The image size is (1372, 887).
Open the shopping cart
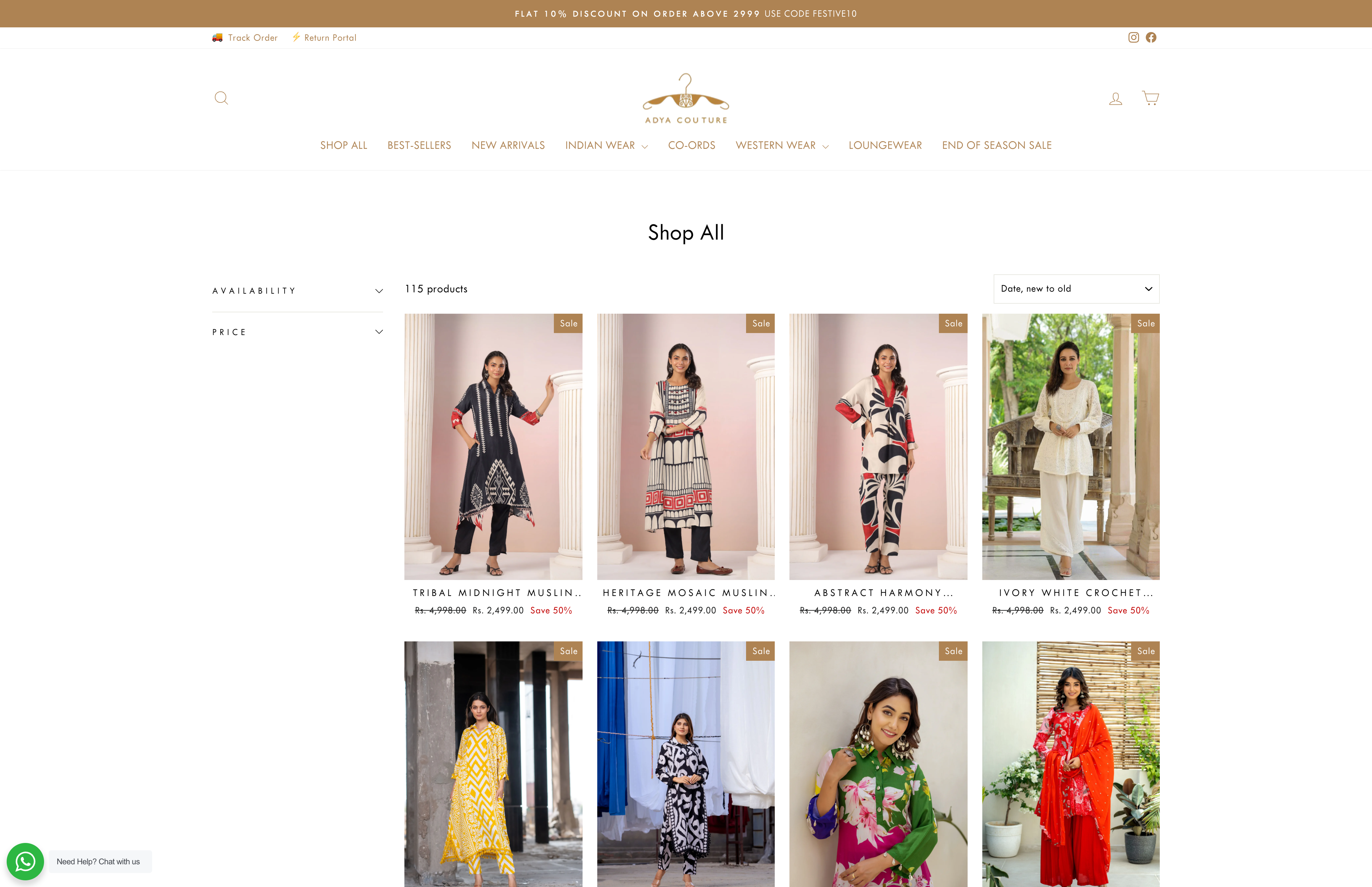click(1150, 98)
